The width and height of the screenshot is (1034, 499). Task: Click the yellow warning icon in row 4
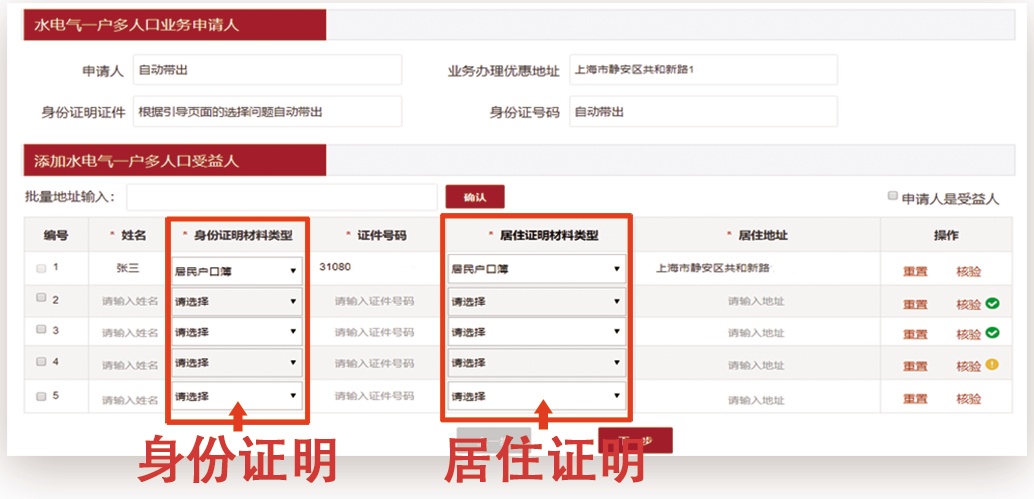tap(992, 365)
